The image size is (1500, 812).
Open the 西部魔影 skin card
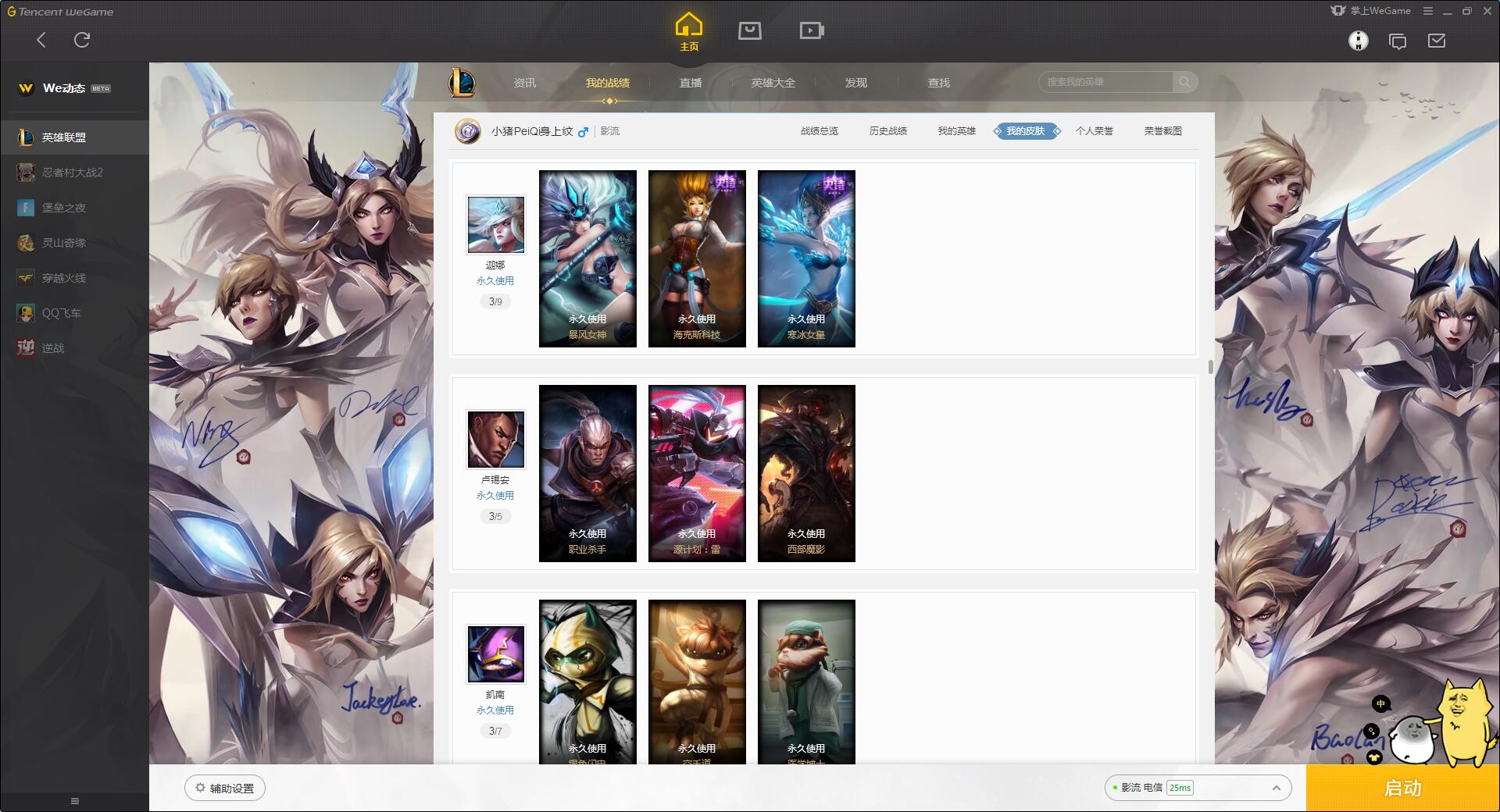(x=806, y=473)
